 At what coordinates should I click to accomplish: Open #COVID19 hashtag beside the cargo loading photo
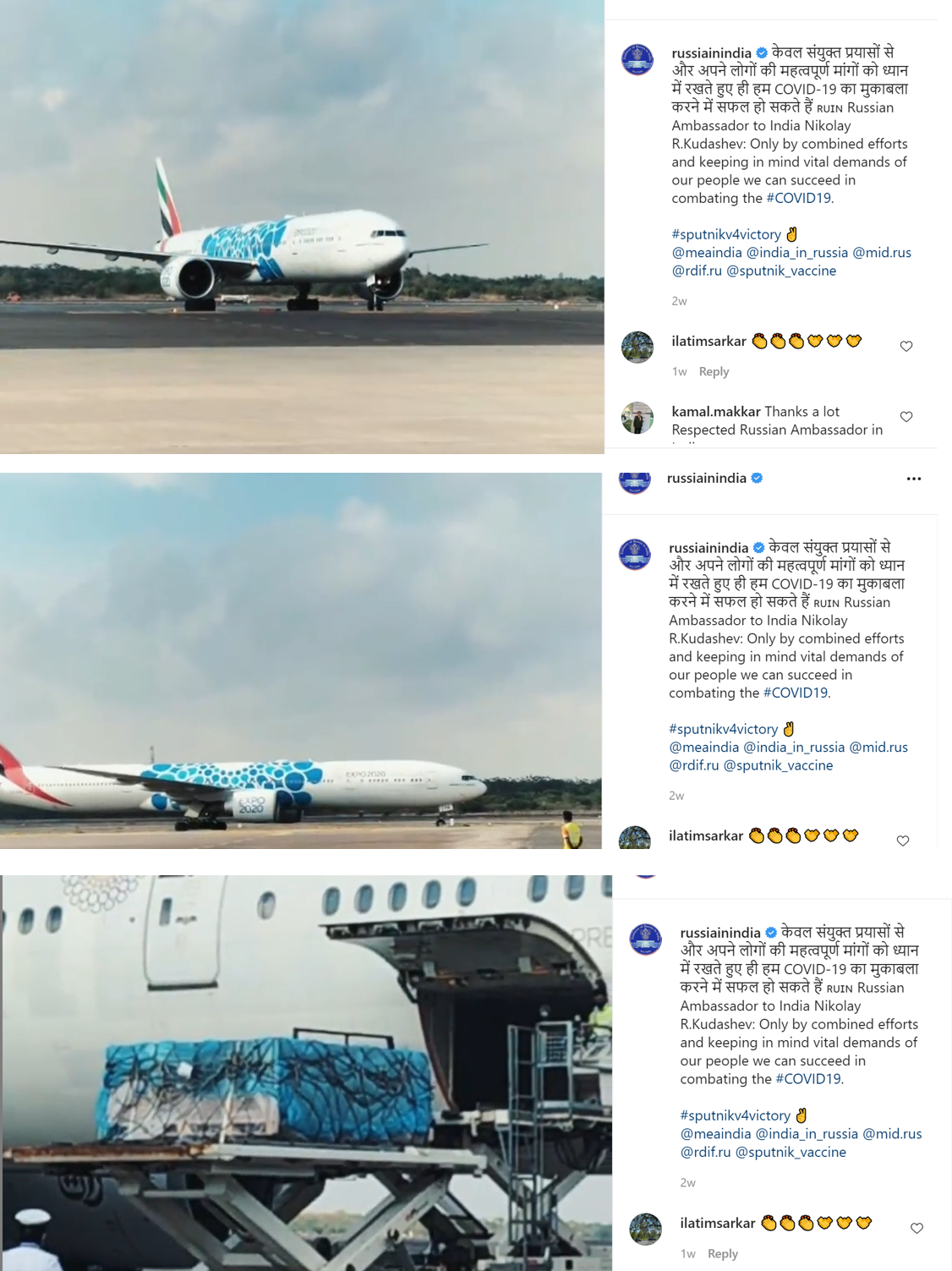(x=808, y=1079)
